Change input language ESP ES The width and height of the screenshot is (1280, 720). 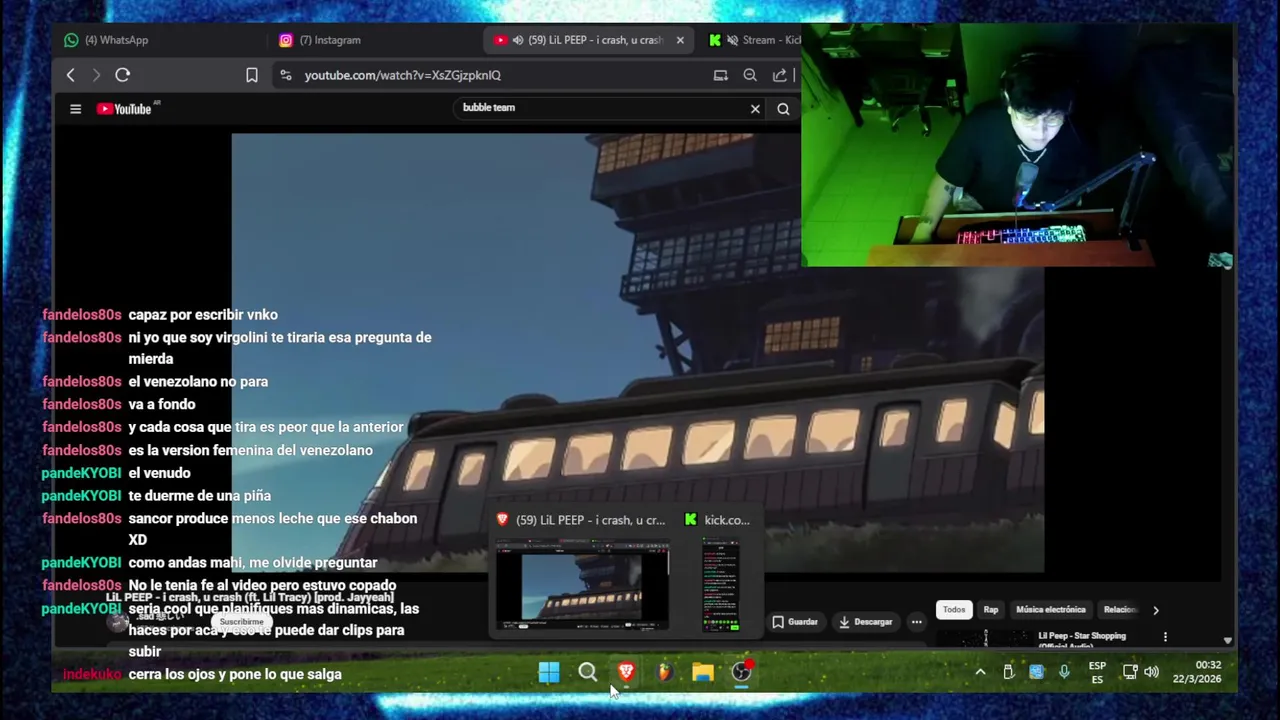coord(1097,672)
